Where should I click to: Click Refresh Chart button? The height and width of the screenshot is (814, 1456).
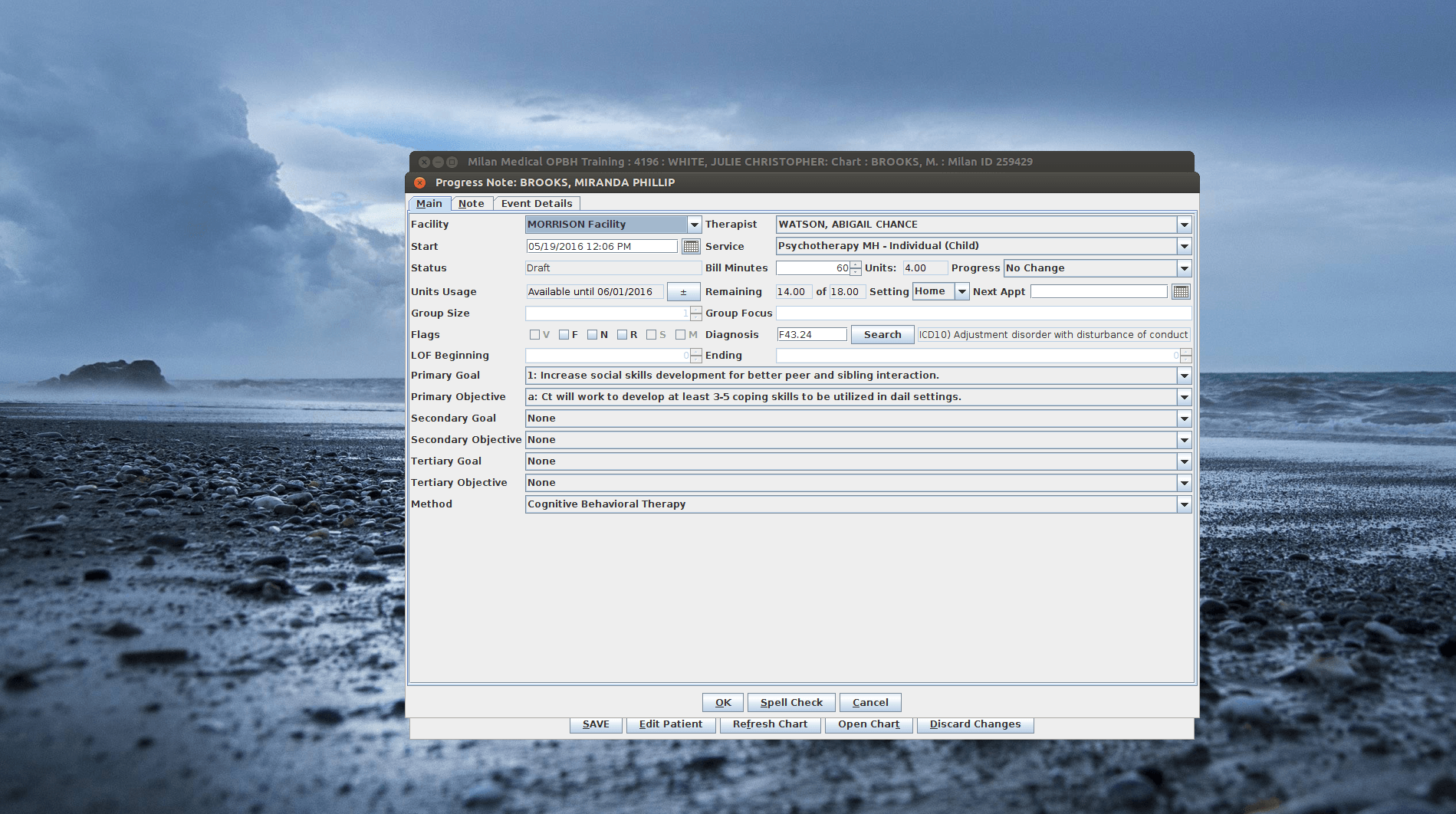point(770,724)
